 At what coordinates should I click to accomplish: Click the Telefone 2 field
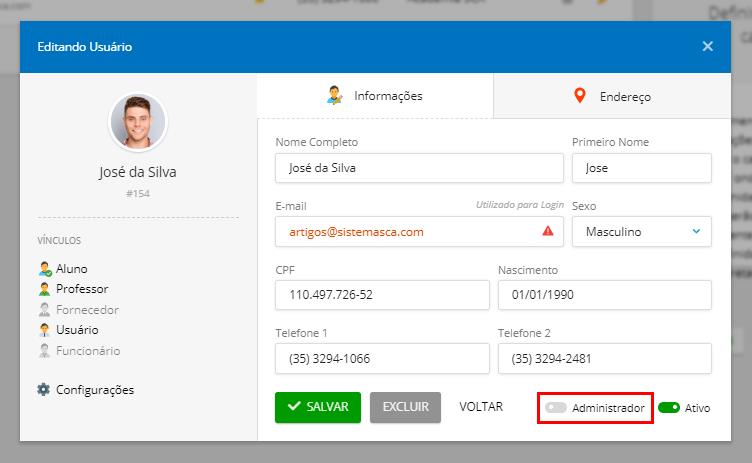[605, 358]
